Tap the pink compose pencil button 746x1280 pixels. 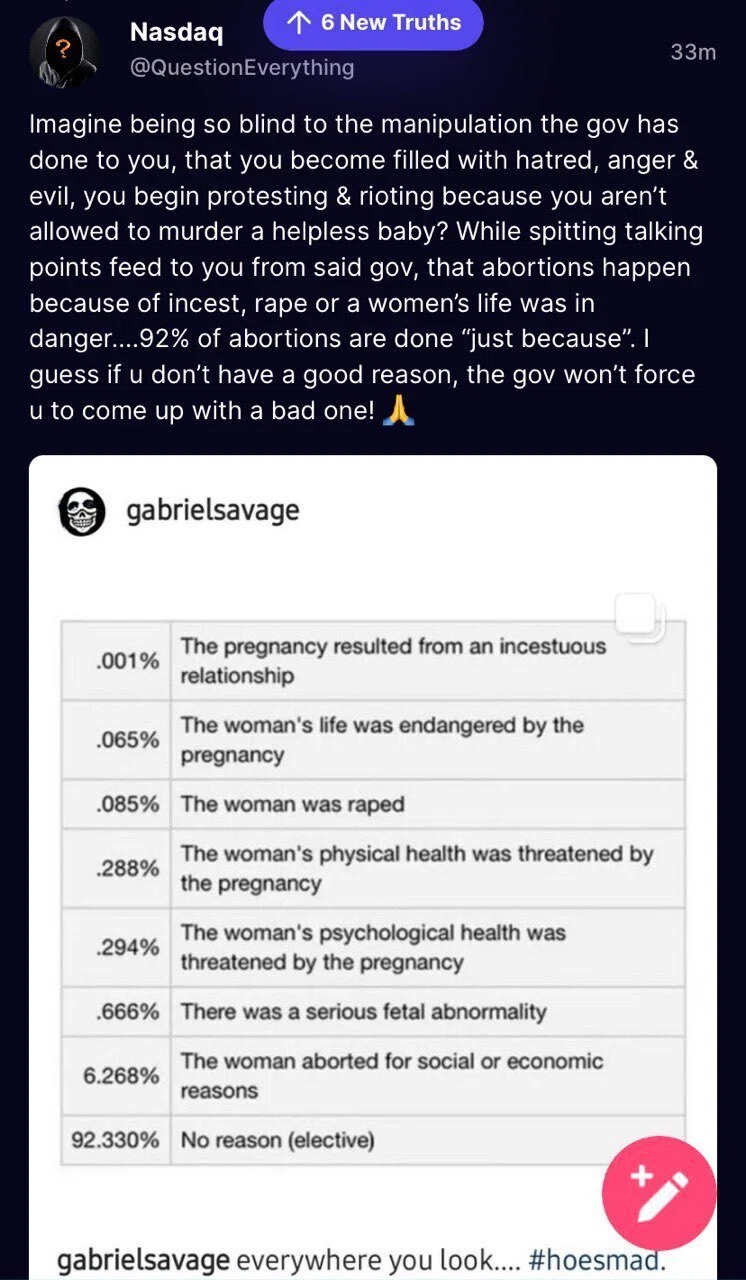pos(659,1194)
